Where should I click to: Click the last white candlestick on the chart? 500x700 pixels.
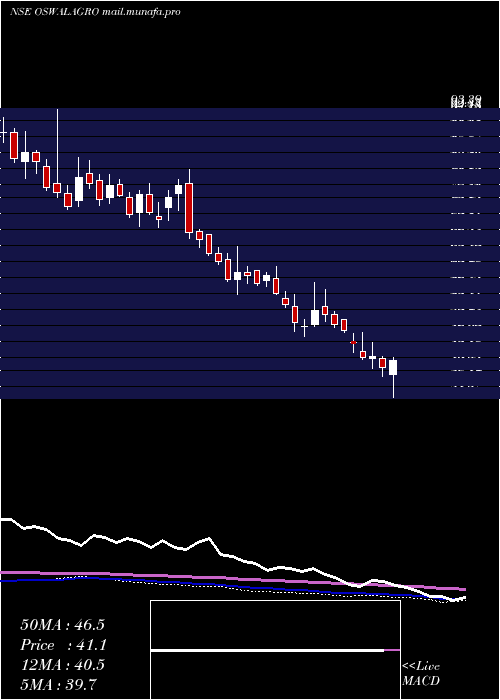[x=393, y=378]
